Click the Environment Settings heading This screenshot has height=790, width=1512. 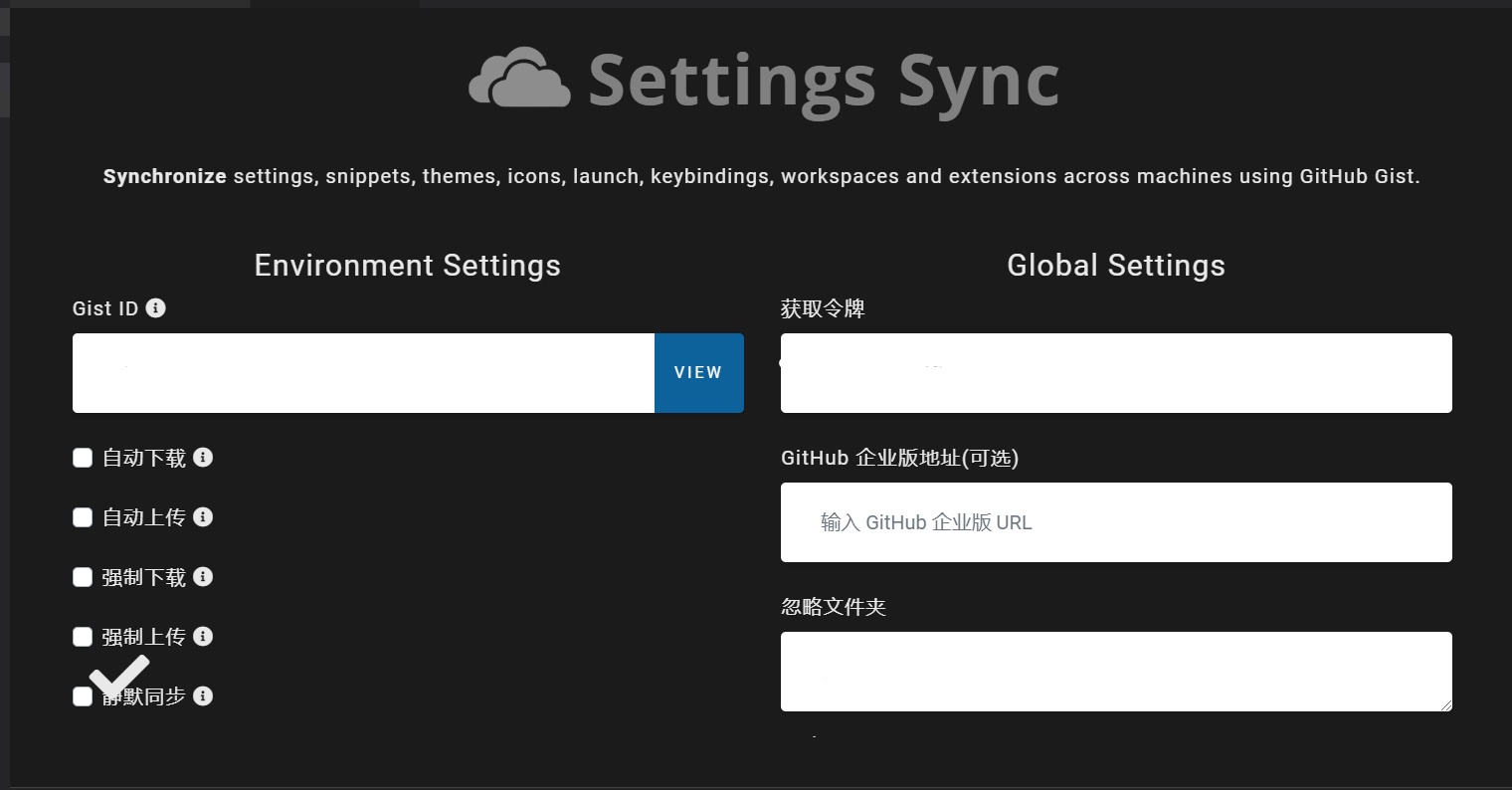[408, 266]
